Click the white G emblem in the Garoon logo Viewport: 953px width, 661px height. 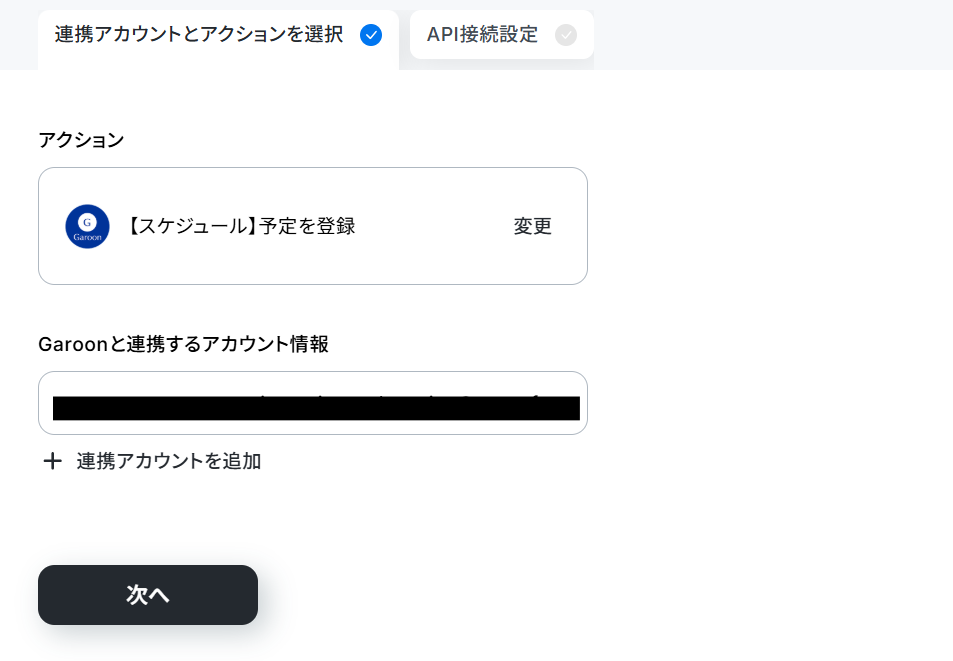[88, 222]
